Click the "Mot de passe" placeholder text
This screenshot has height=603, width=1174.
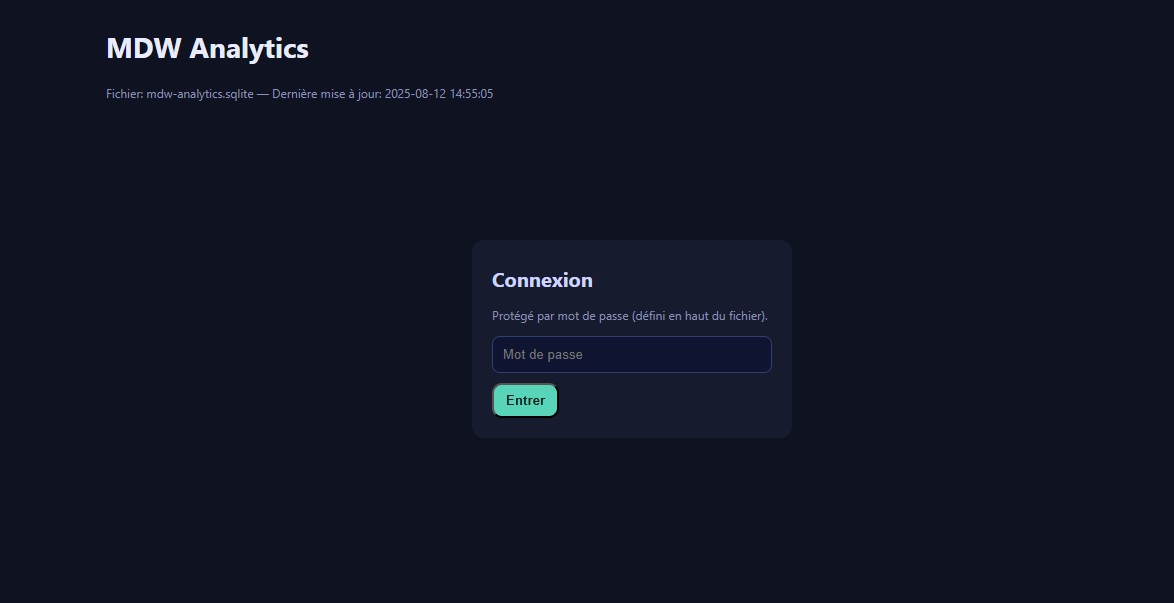click(x=543, y=355)
